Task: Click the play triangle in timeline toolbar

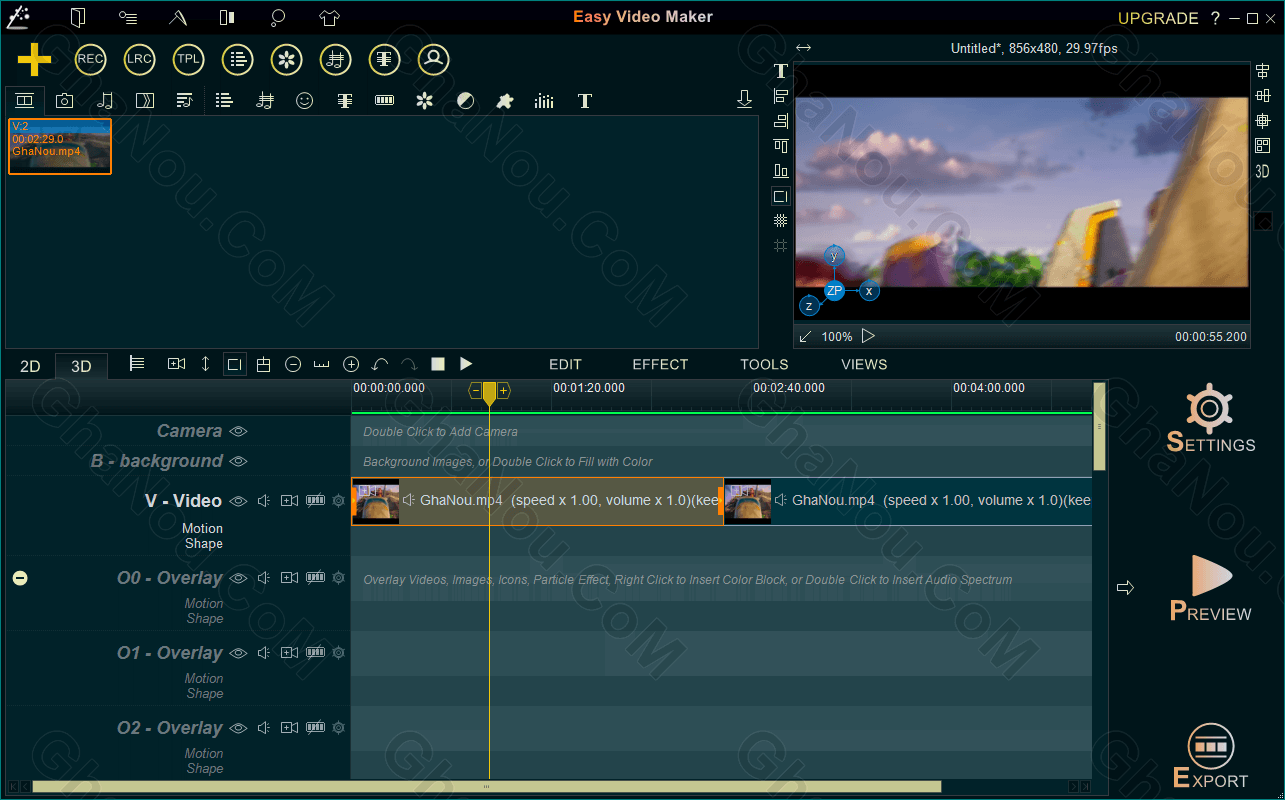Action: pos(466,364)
